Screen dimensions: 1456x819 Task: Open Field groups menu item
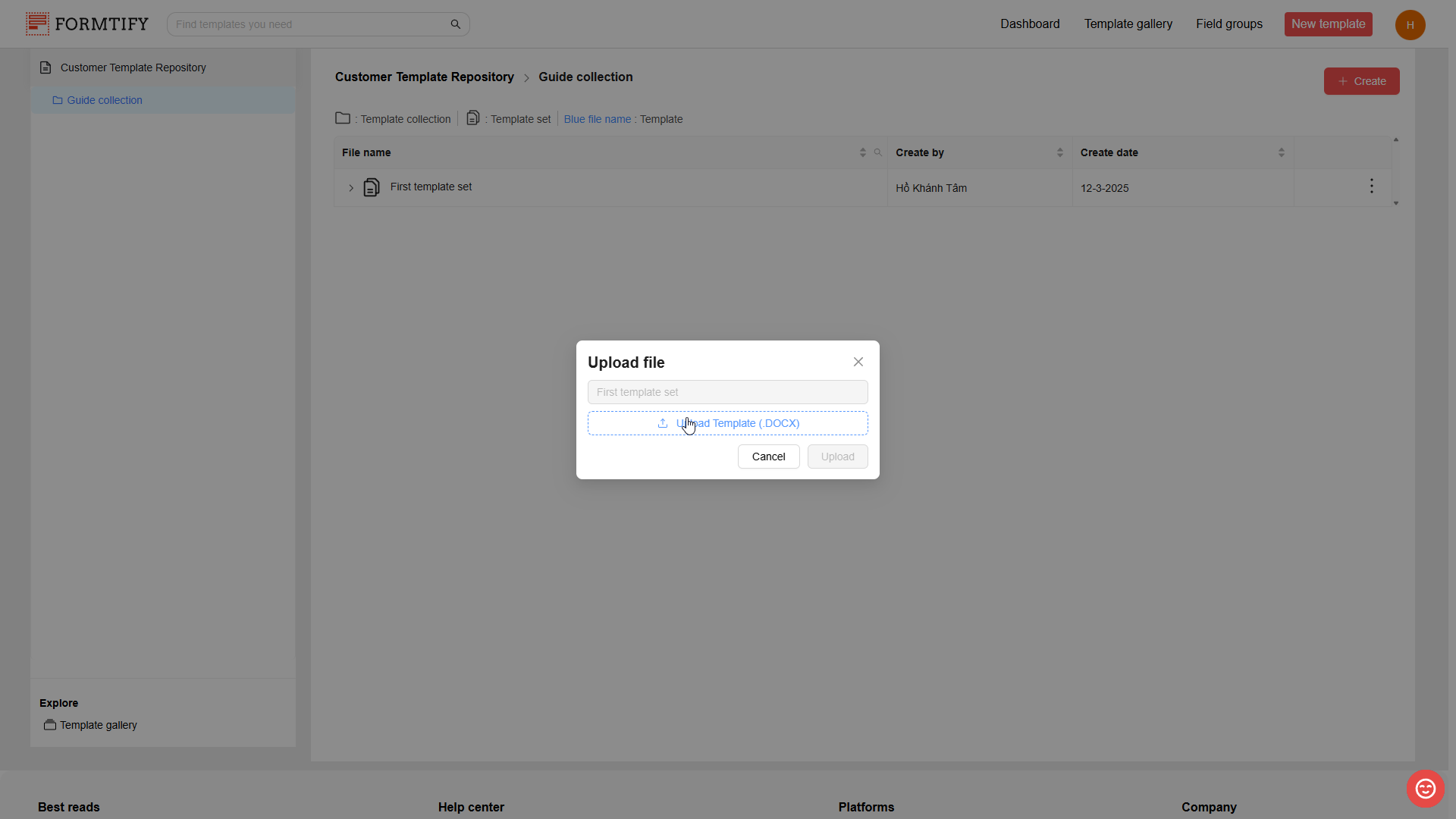click(1228, 24)
